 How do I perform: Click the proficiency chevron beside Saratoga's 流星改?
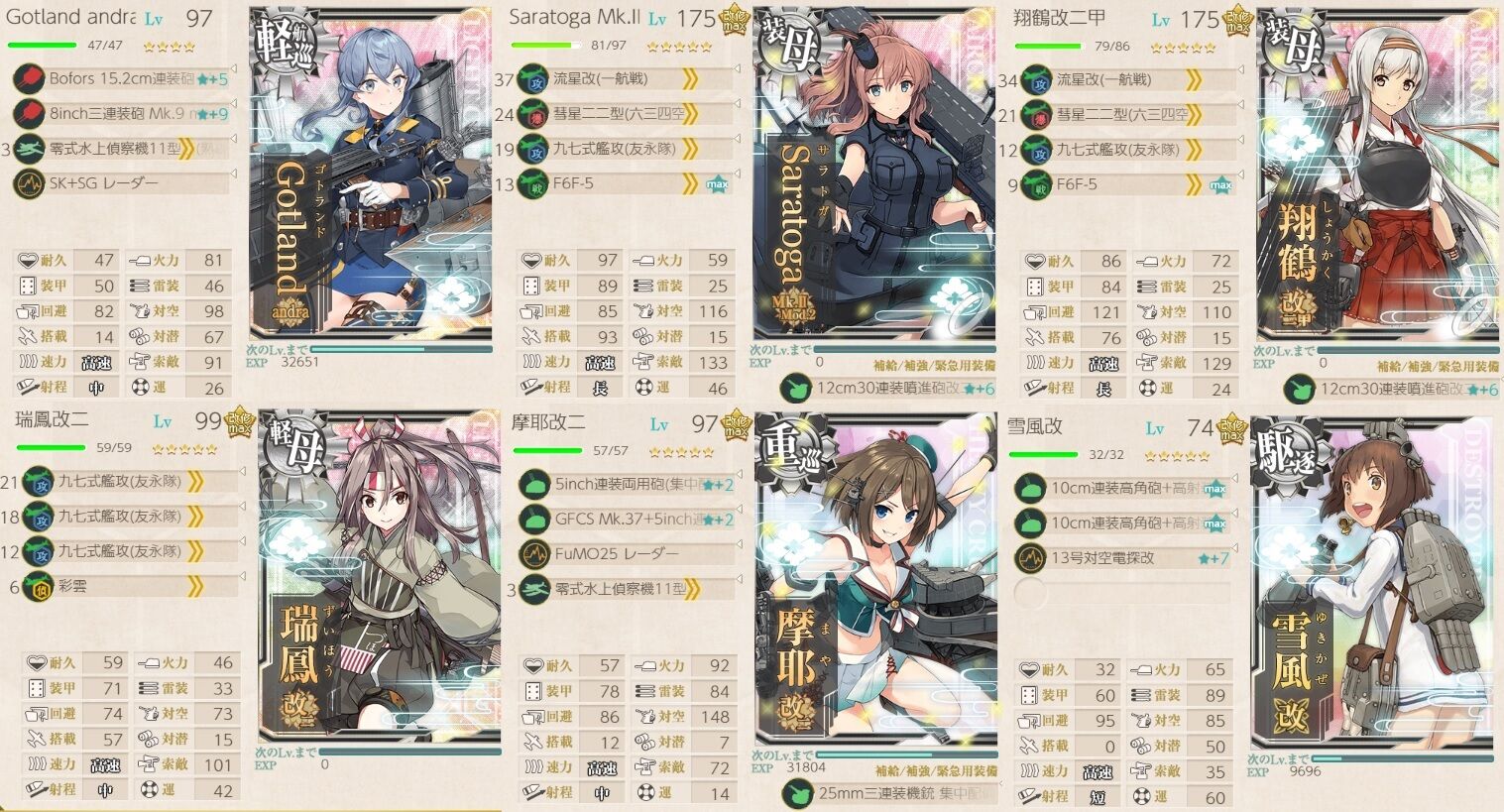tap(689, 79)
